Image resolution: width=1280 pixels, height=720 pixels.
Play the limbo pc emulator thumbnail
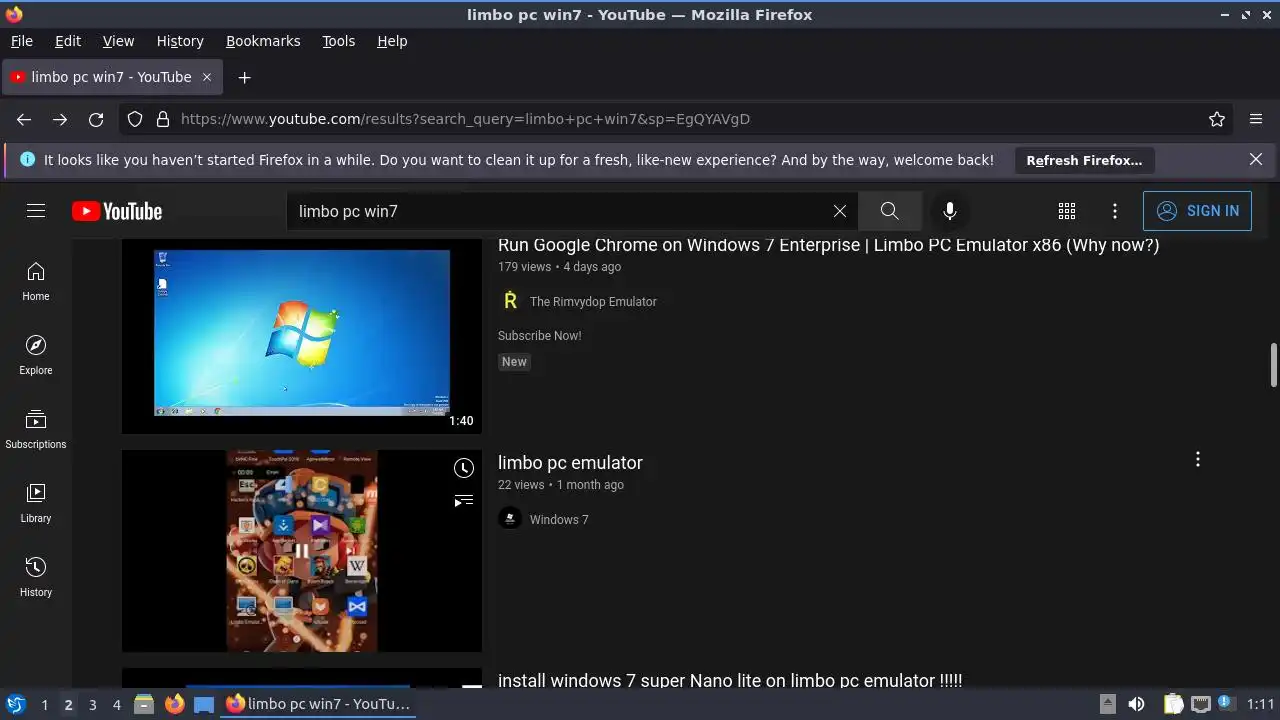click(302, 551)
